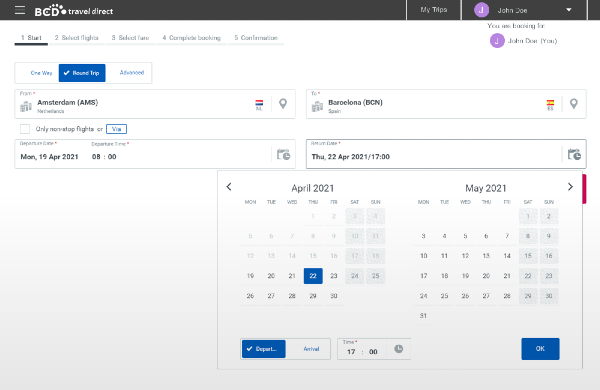Select May 12 in the calendar
Screen dimensions: 600x390
pos(465,256)
